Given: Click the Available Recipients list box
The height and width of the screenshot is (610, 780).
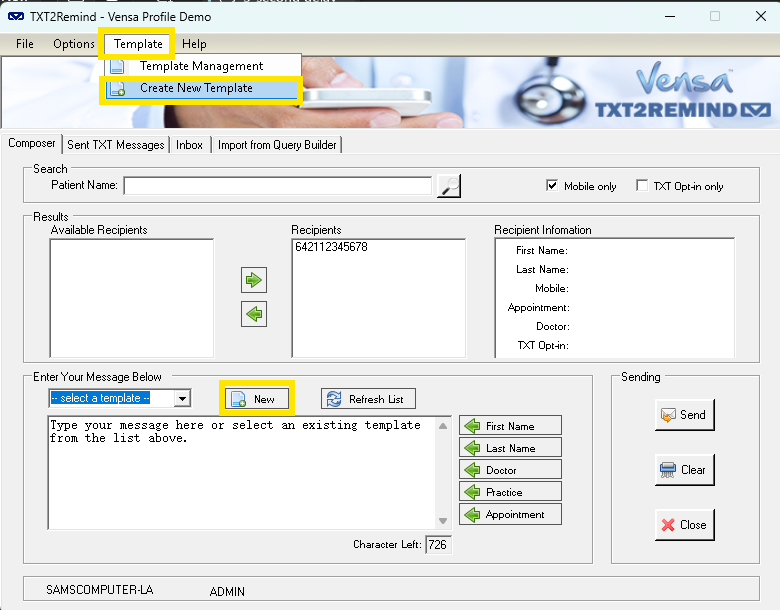Looking at the screenshot, I should [132, 298].
